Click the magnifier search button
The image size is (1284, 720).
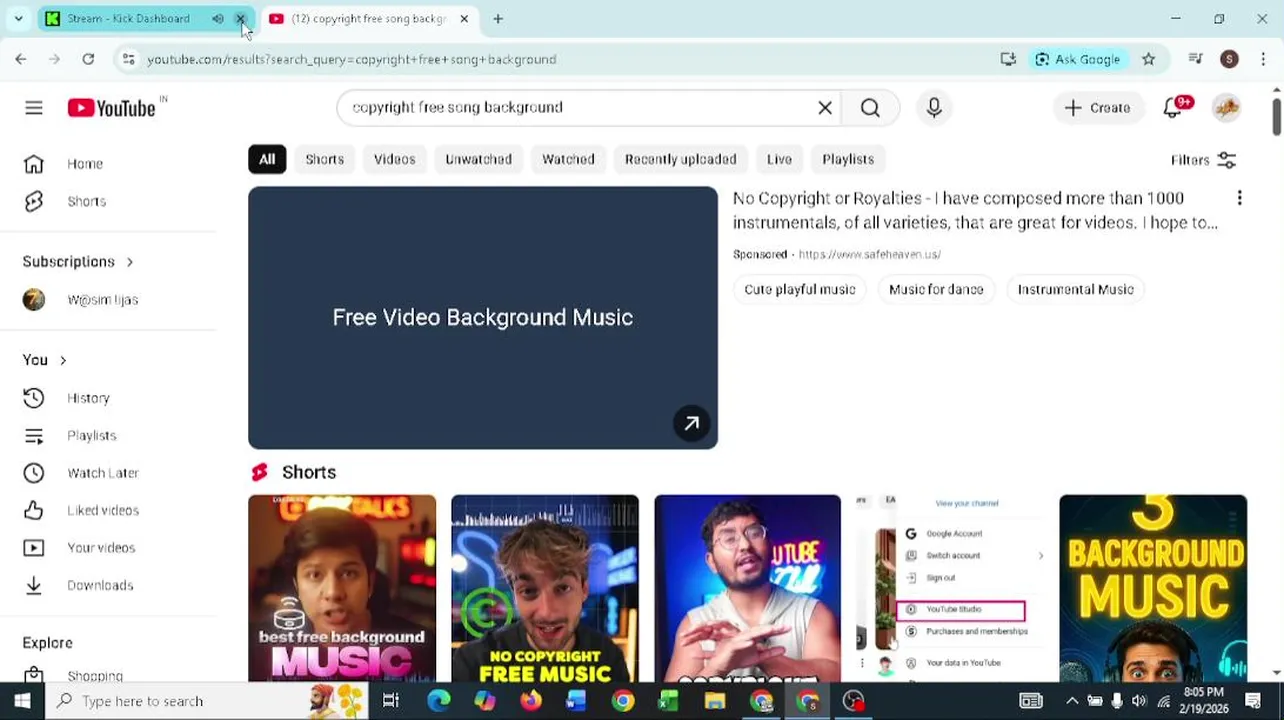click(x=870, y=108)
